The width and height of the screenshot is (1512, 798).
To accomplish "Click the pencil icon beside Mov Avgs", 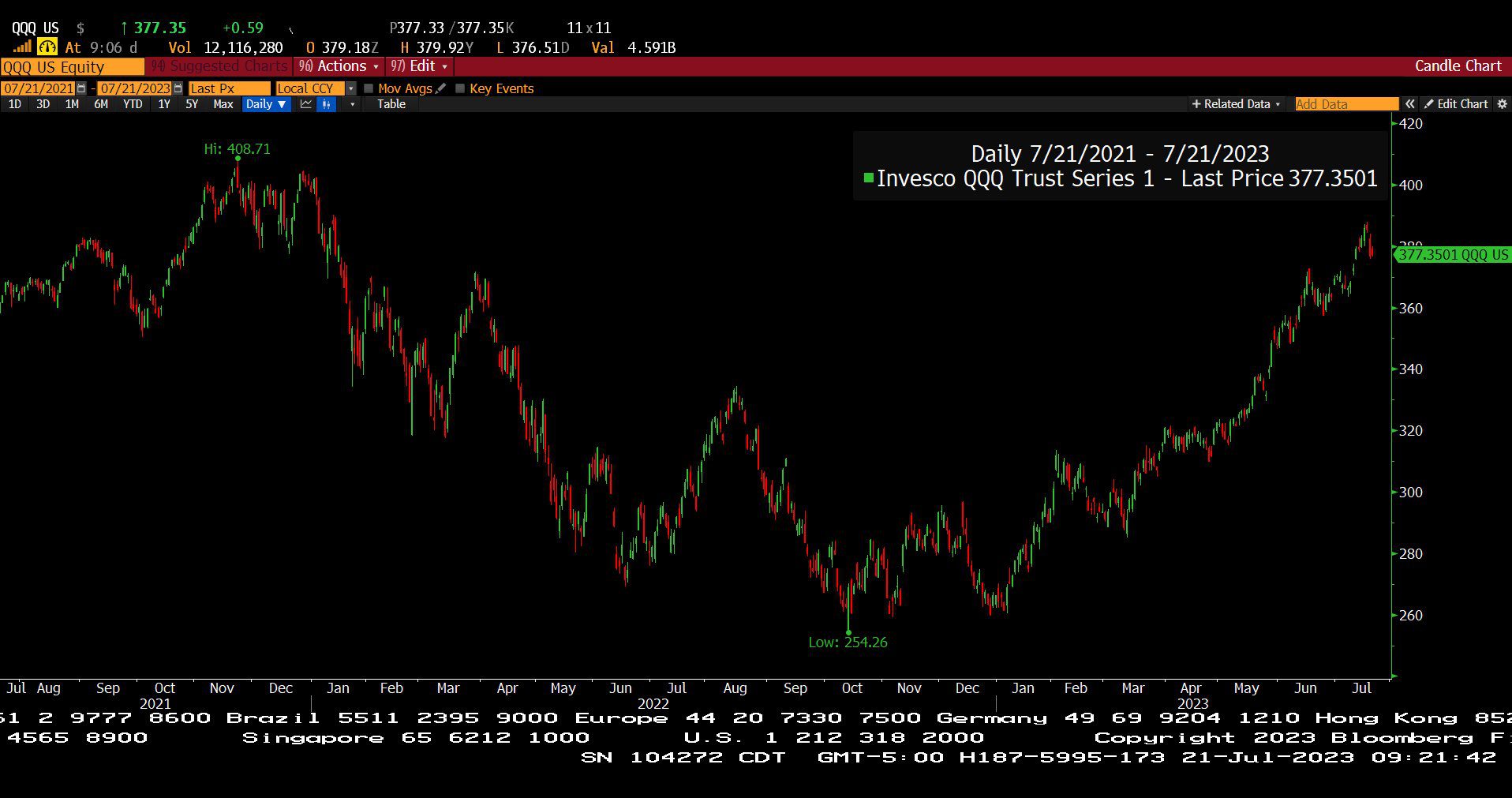I will pos(440,88).
